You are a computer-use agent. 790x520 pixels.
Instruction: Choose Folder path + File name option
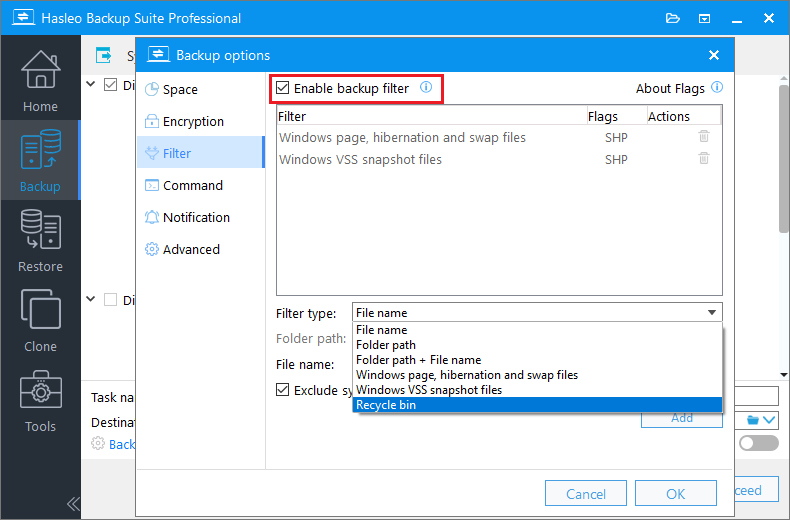[x=537, y=360]
